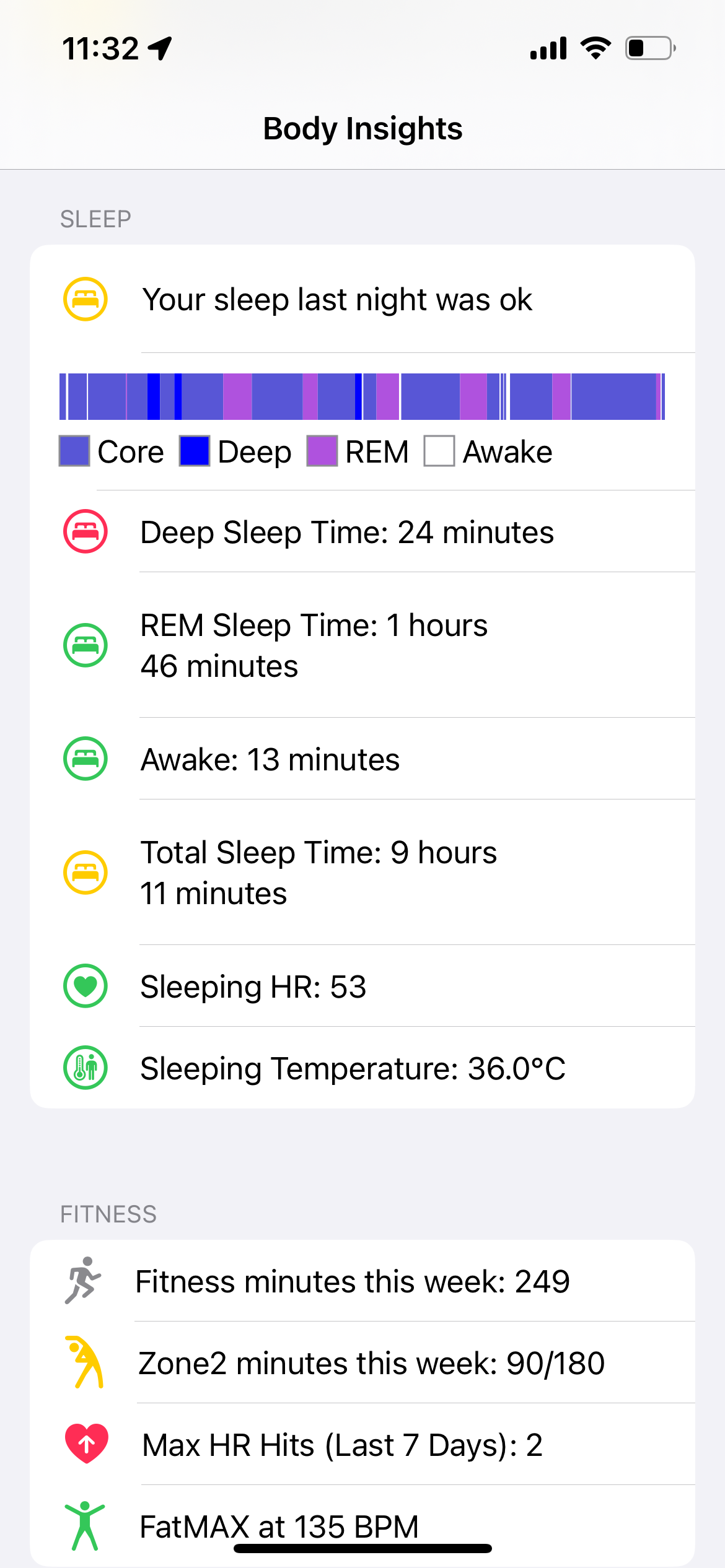Tap the Sleeping Temperature thermometer icon
The height and width of the screenshot is (1568, 725).
86,1068
